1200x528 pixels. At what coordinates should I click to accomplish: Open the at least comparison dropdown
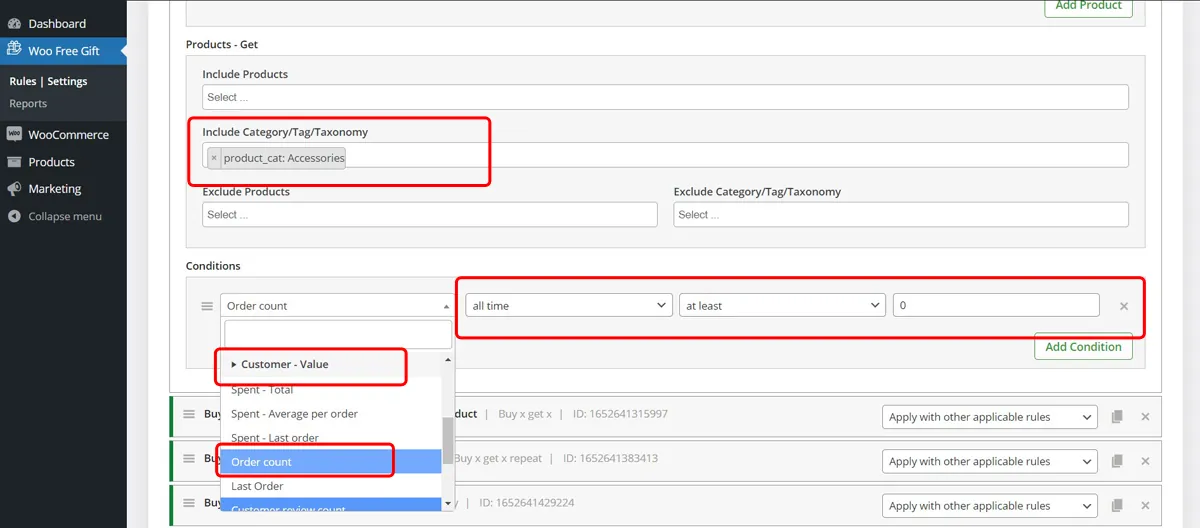point(783,305)
